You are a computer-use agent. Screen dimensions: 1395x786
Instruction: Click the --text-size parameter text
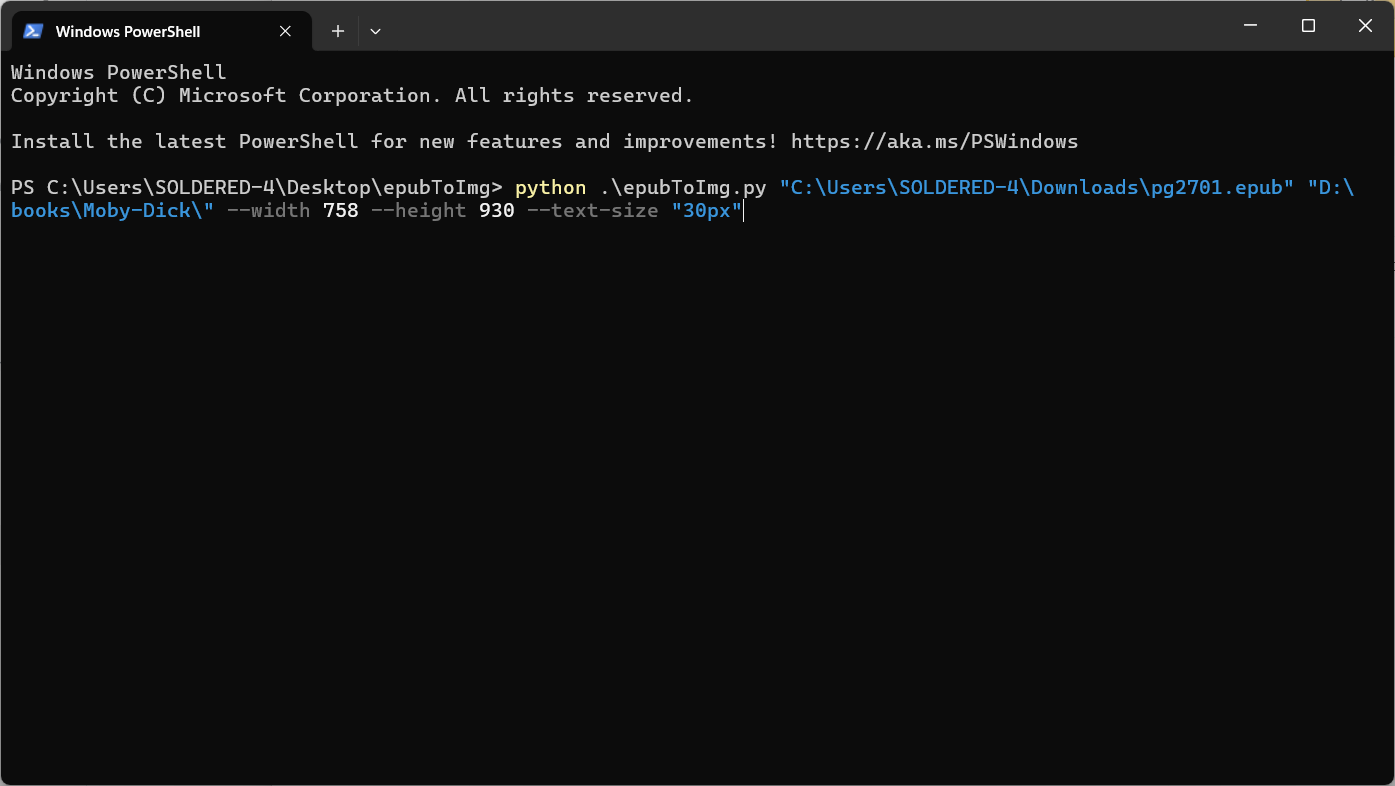[592, 211]
